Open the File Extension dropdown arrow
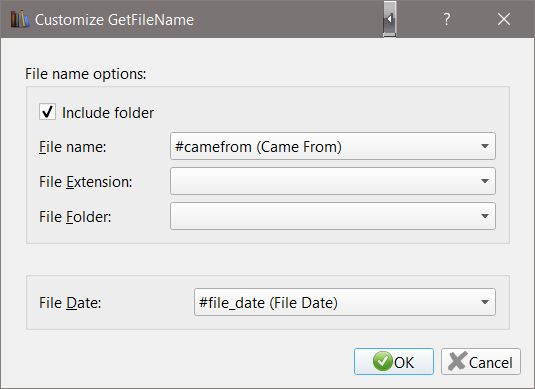The height and width of the screenshot is (389, 535). 485,181
